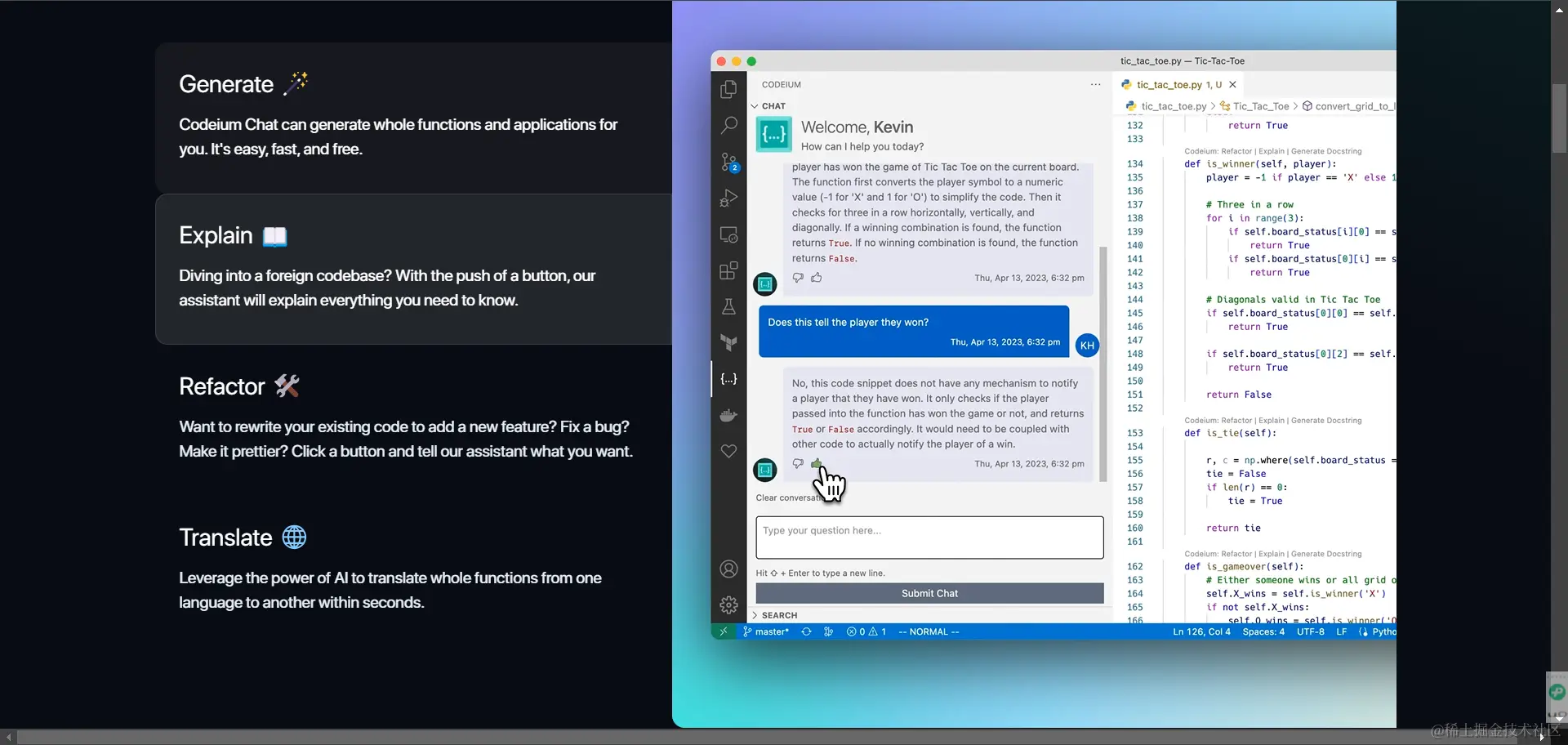Open Tic_Tac_Toe class breadcrumb dropdown

point(1254,106)
